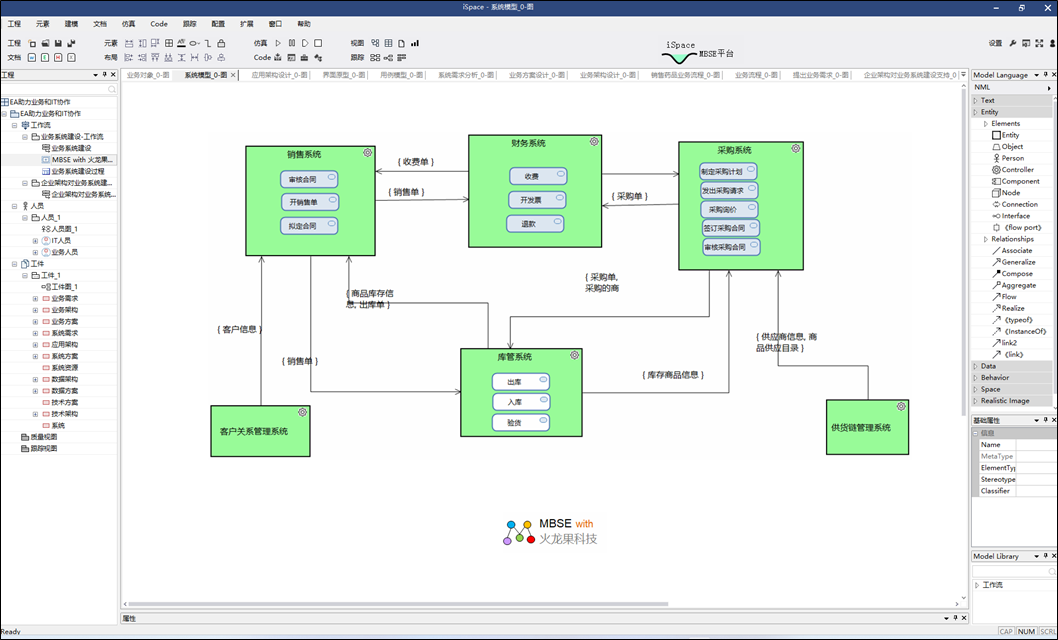Click the wrench settings icon top right

(x=1012, y=43)
